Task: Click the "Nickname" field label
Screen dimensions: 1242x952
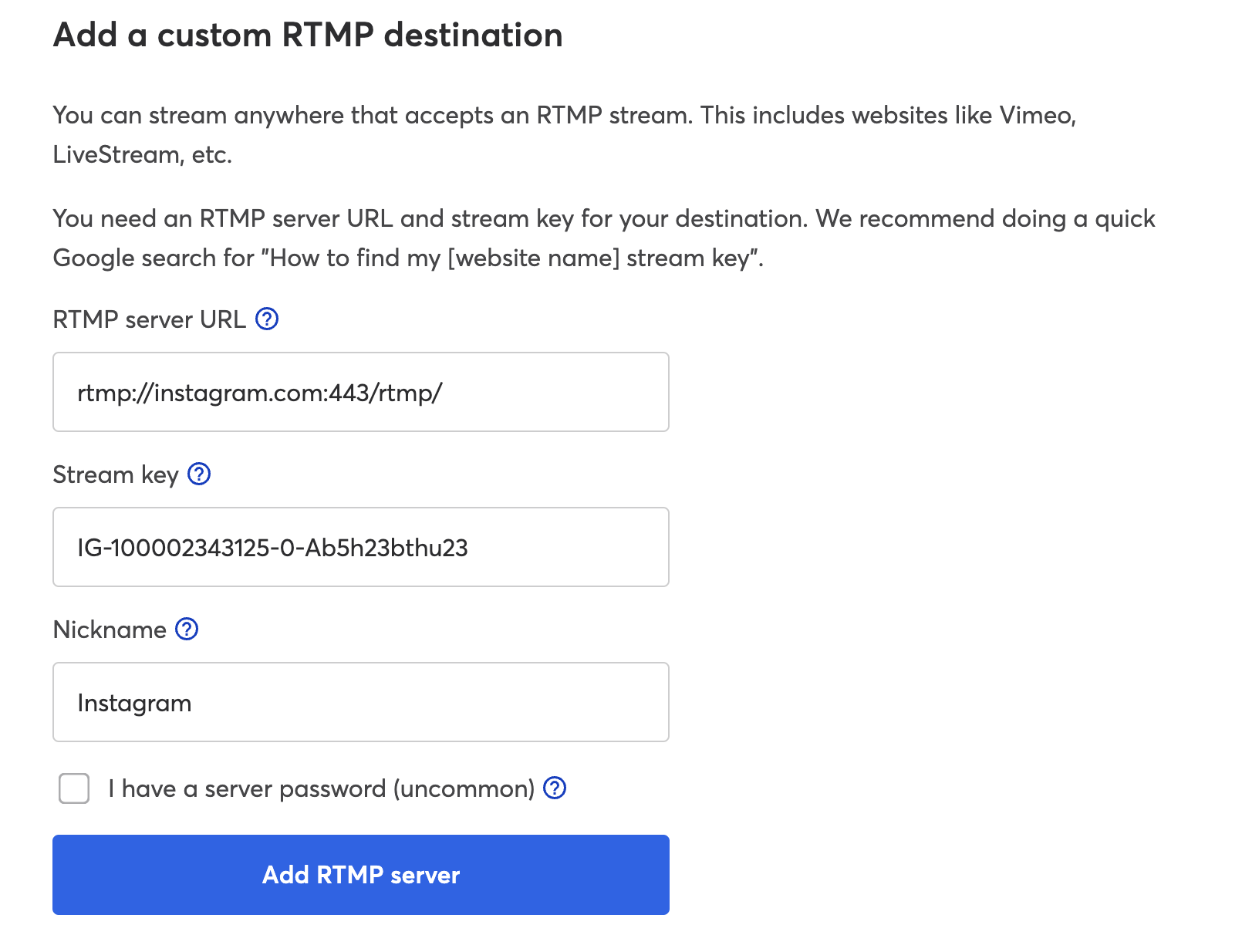Action: click(110, 630)
